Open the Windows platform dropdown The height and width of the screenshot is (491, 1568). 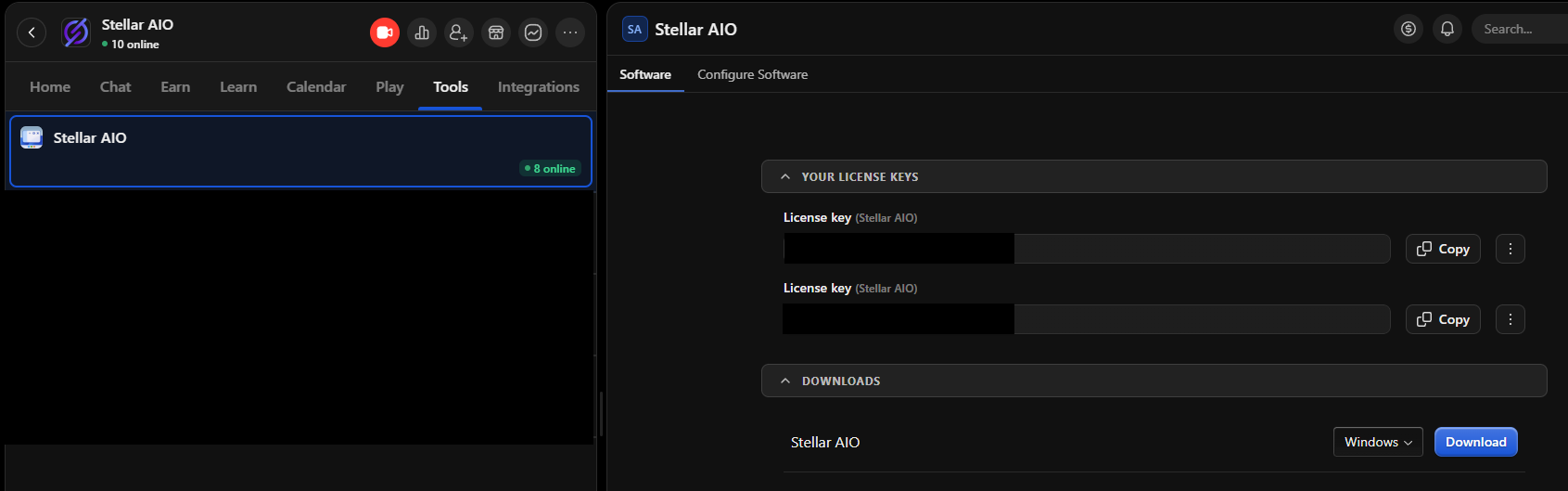[x=1378, y=442]
